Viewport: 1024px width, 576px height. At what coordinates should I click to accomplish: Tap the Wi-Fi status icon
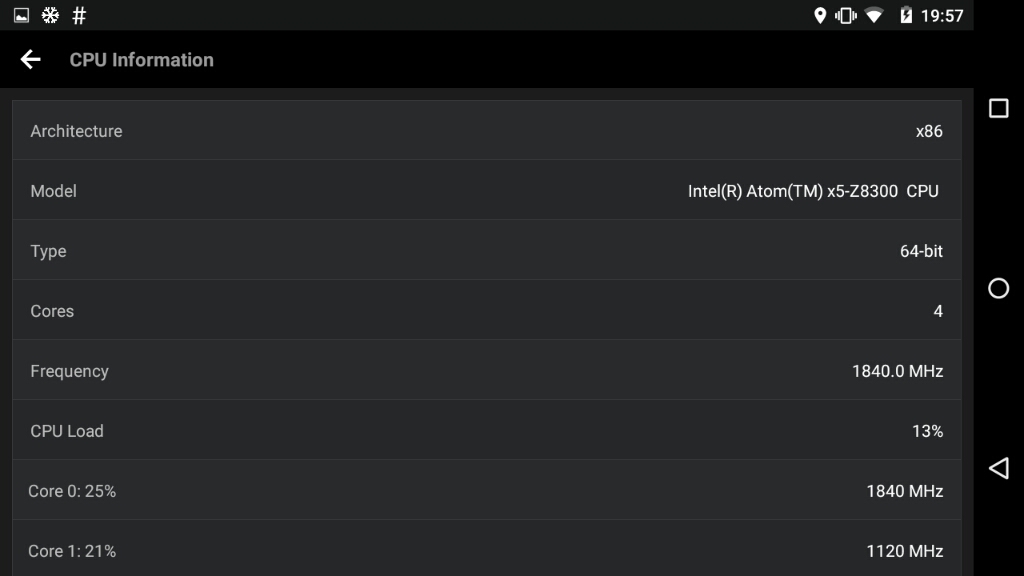pyautogui.click(x=874, y=15)
